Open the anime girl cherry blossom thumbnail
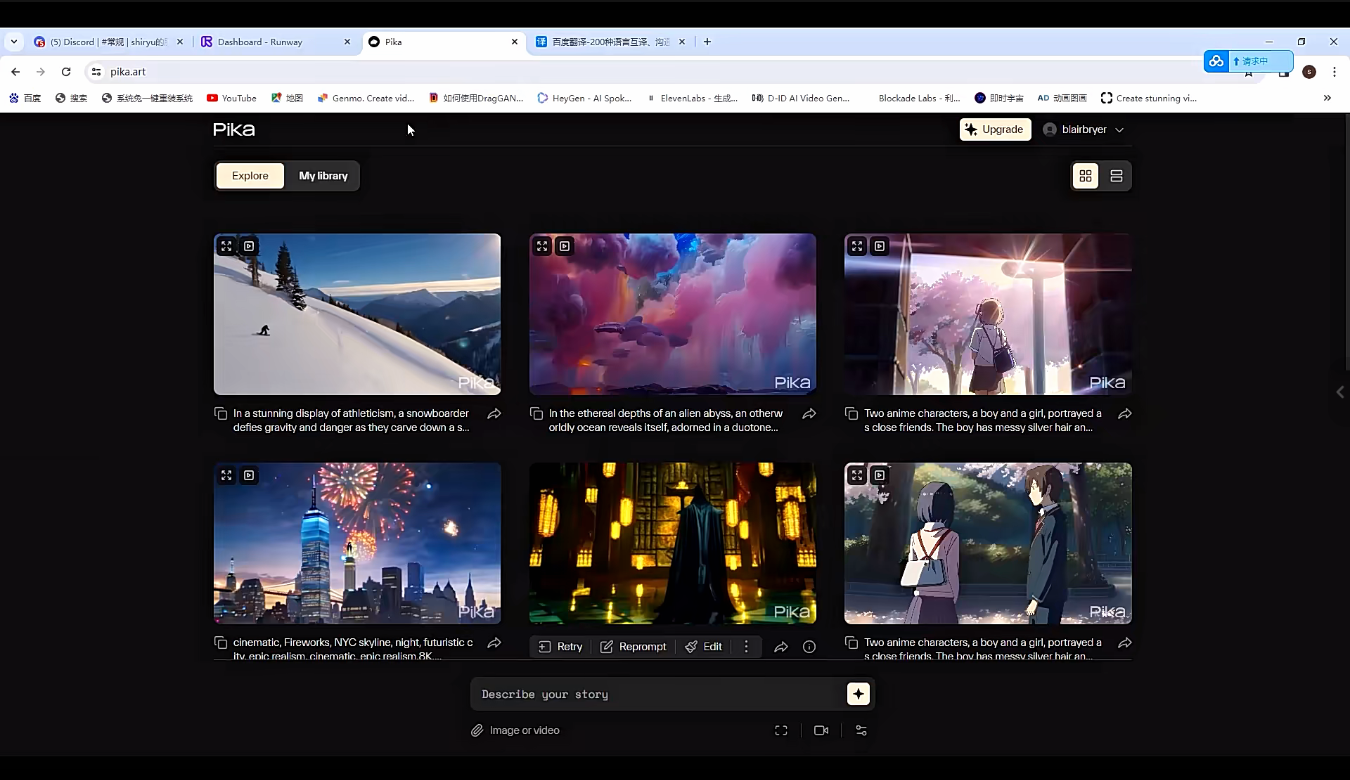 (x=988, y=315)
